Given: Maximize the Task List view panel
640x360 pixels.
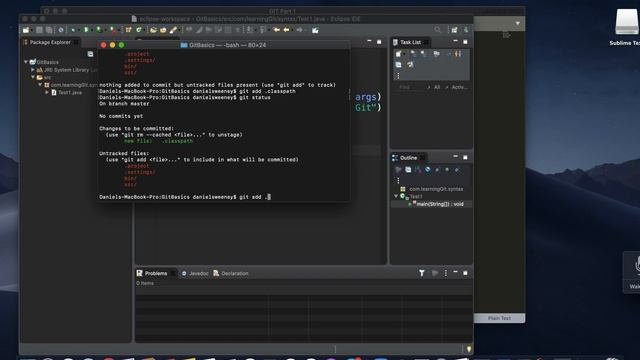Looking at the screenshot, I should pyautogui.click(x=465, y=42).
